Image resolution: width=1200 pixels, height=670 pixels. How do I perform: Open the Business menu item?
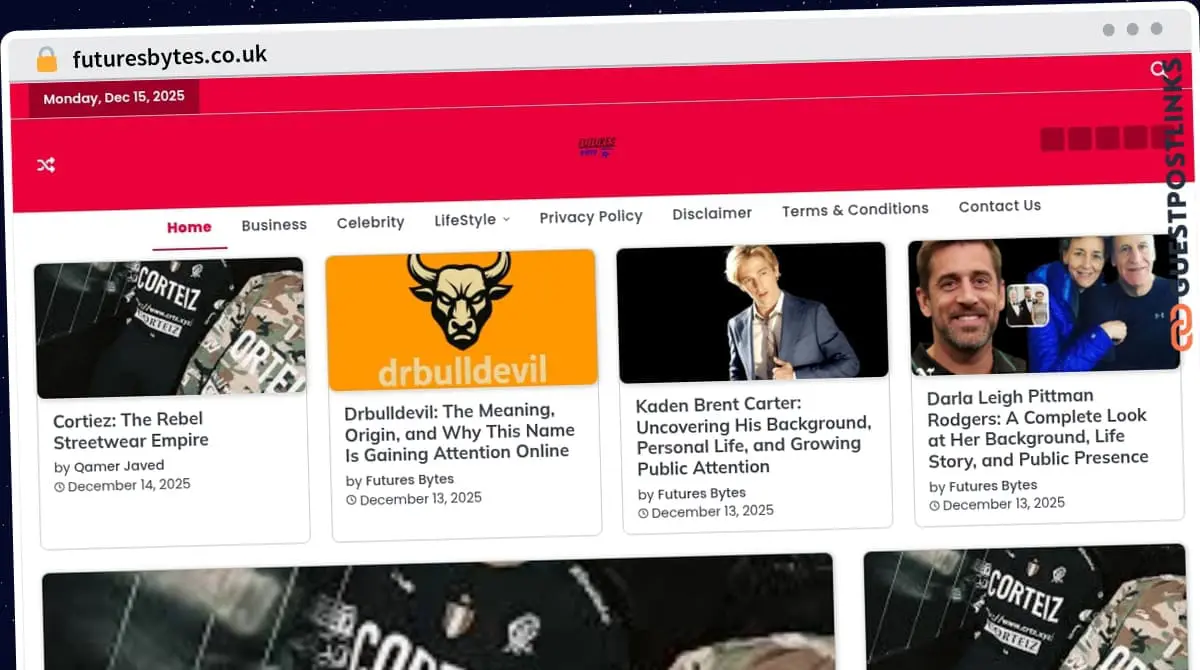[274, 224]
